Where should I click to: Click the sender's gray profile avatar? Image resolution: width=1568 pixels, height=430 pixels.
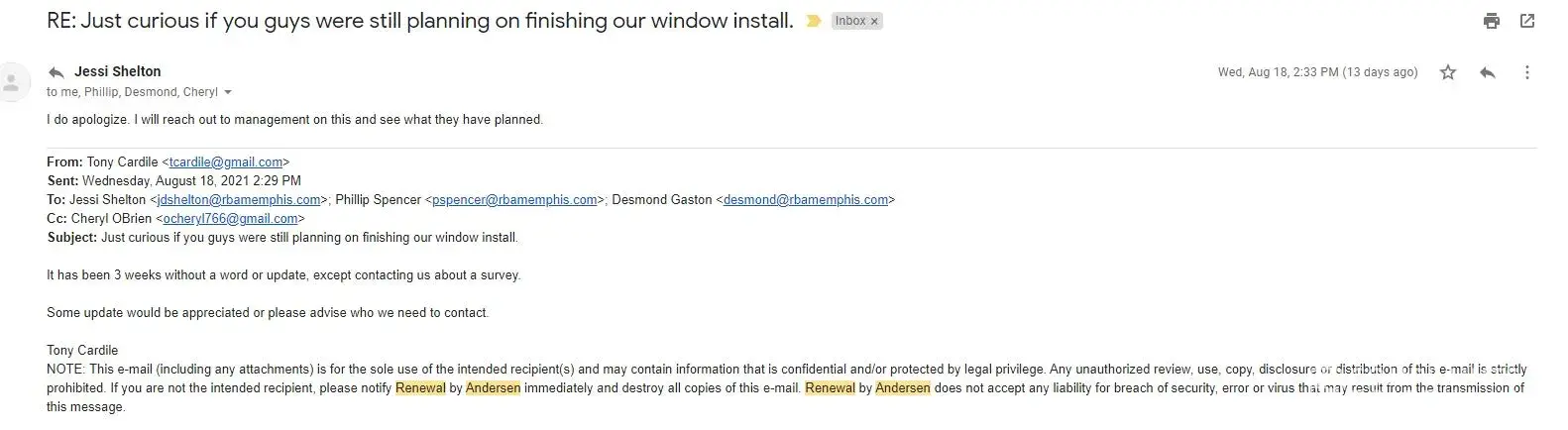pos(12,81)
